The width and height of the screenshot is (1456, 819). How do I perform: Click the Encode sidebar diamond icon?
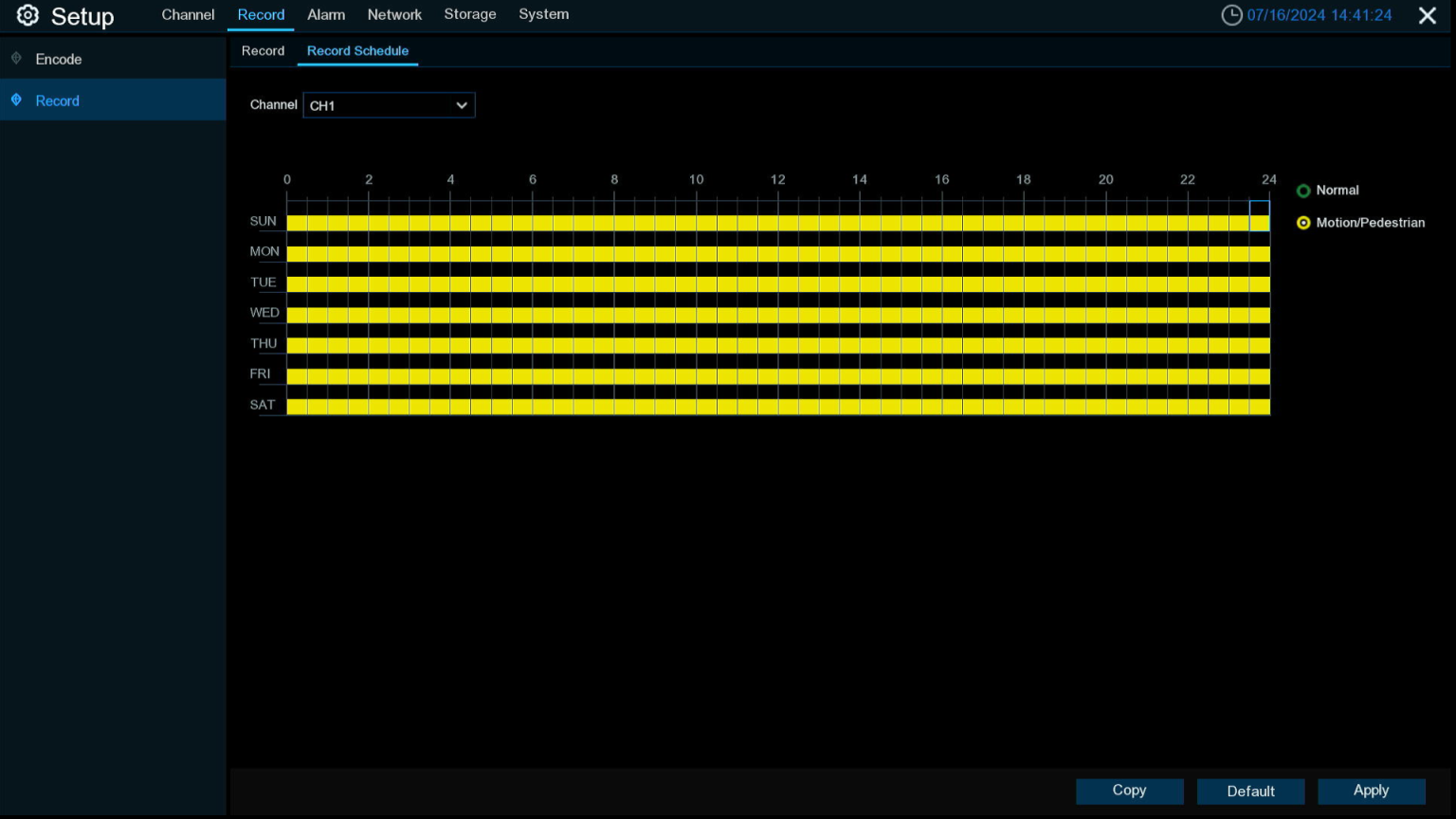pos(16,59)
